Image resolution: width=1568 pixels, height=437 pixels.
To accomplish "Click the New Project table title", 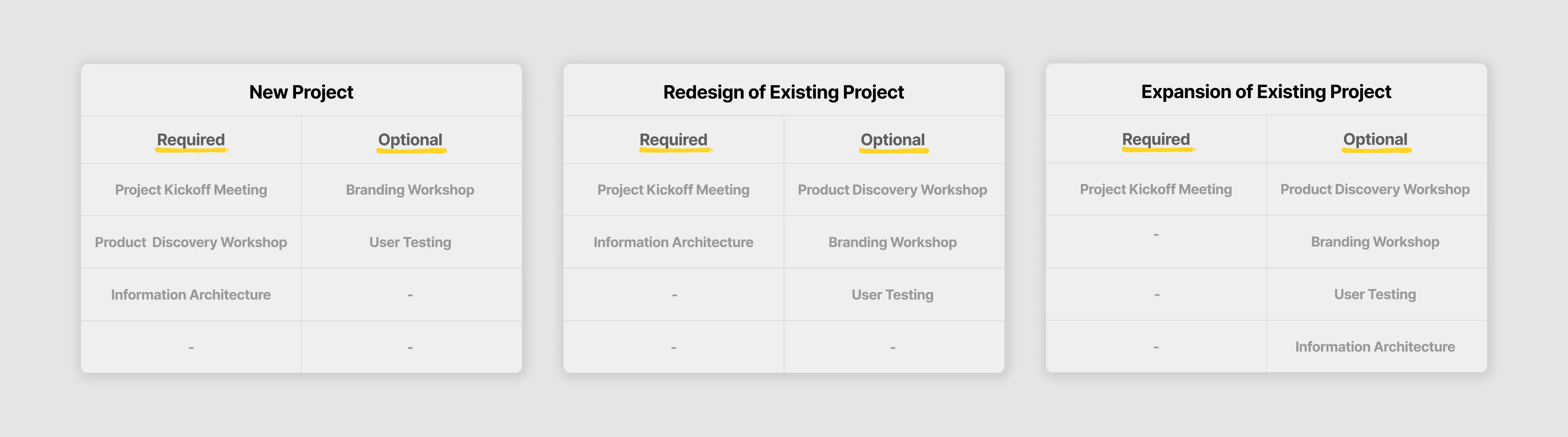I will pos(301,92).
